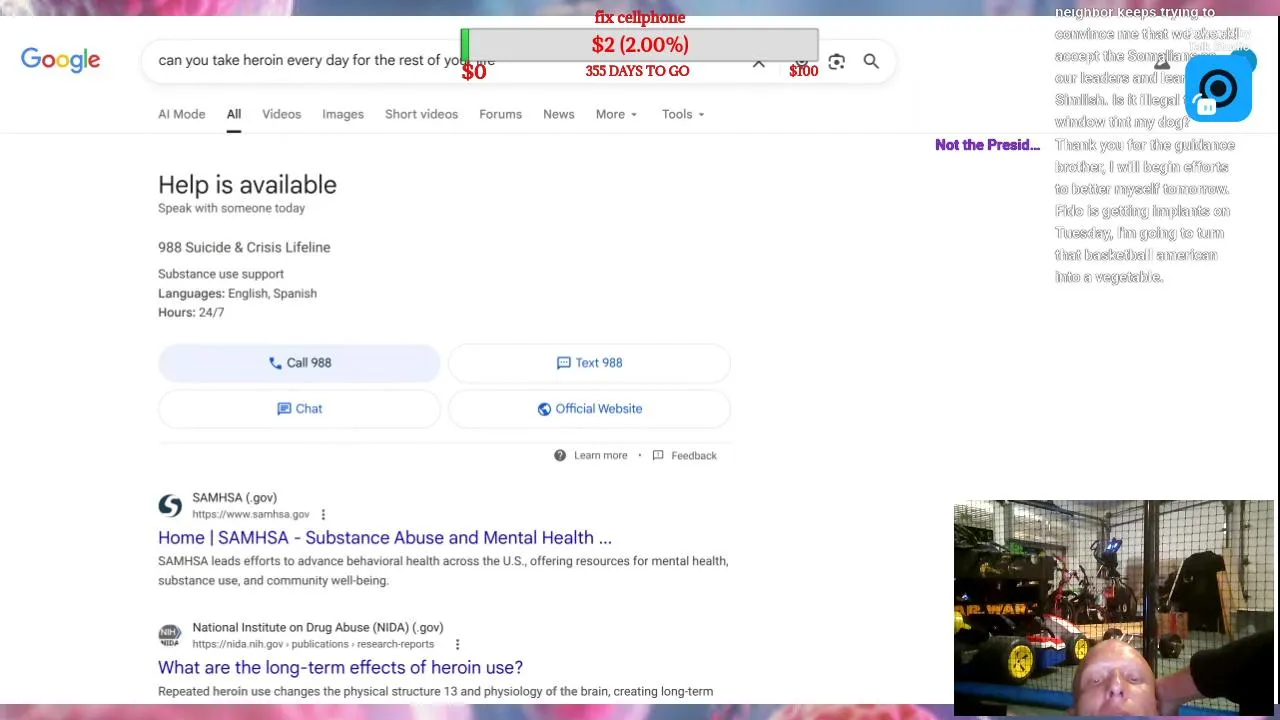Expand the More dropdown
Viewport: 1280px width, 720px height.
[x=616, y=114]
